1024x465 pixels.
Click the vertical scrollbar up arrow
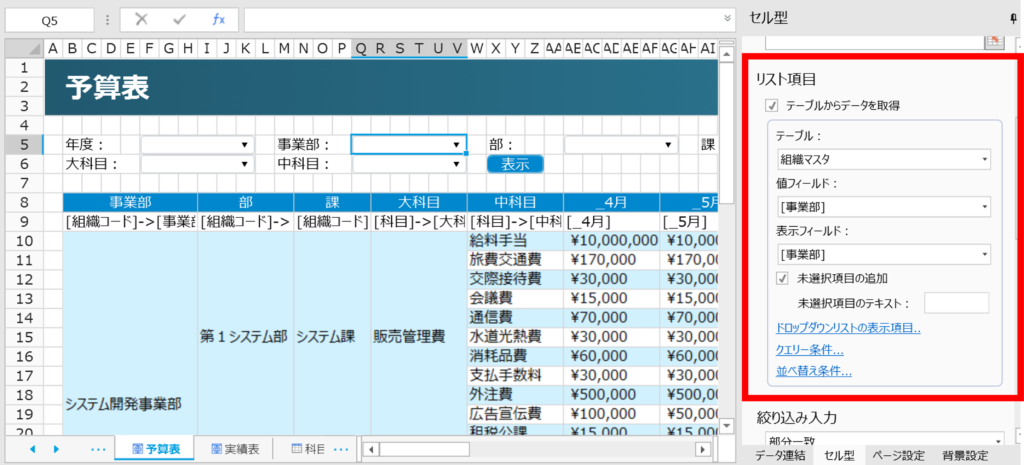[724, 57]
